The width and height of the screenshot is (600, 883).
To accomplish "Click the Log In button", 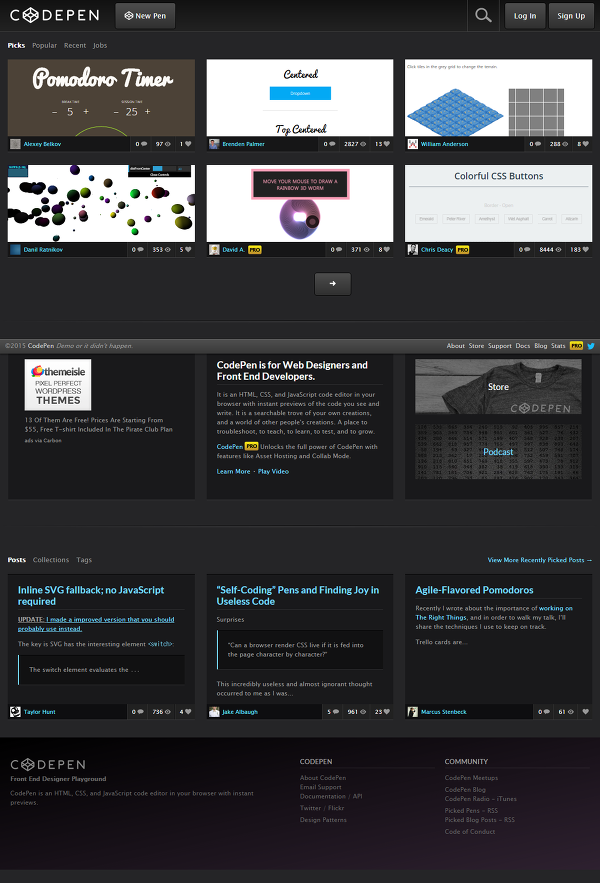I will coord(525,16).
